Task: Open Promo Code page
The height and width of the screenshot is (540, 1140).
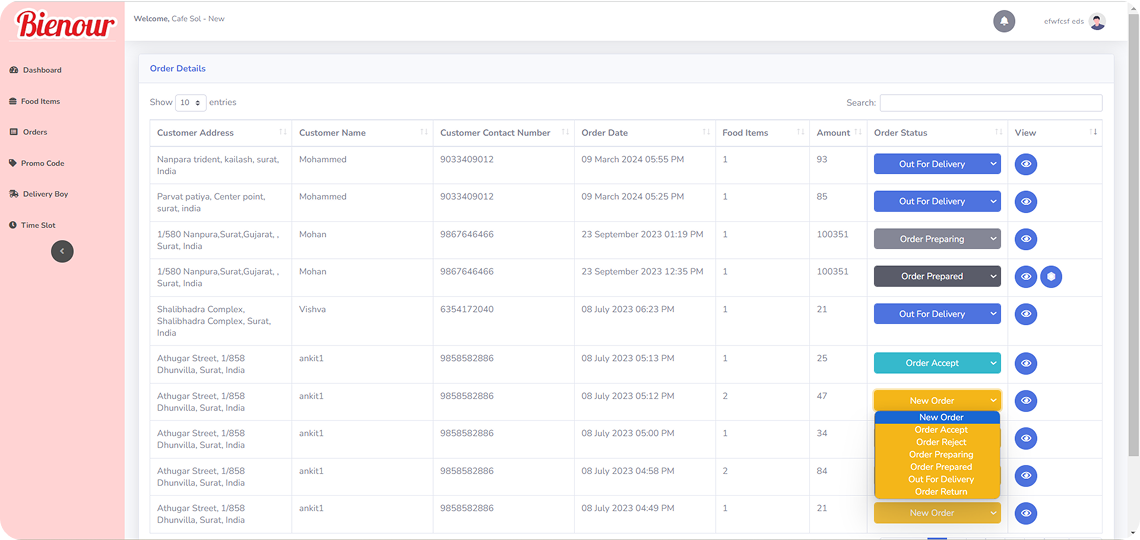Action: click(43, 164)
